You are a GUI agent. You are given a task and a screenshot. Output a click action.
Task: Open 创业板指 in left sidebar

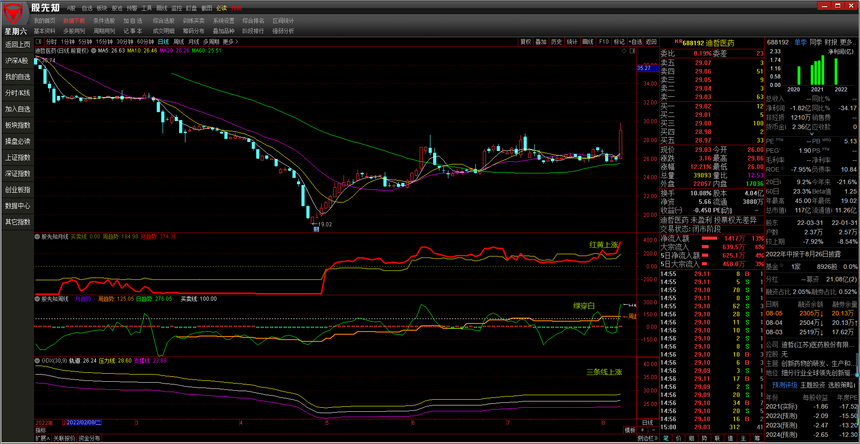pos(17,190)
